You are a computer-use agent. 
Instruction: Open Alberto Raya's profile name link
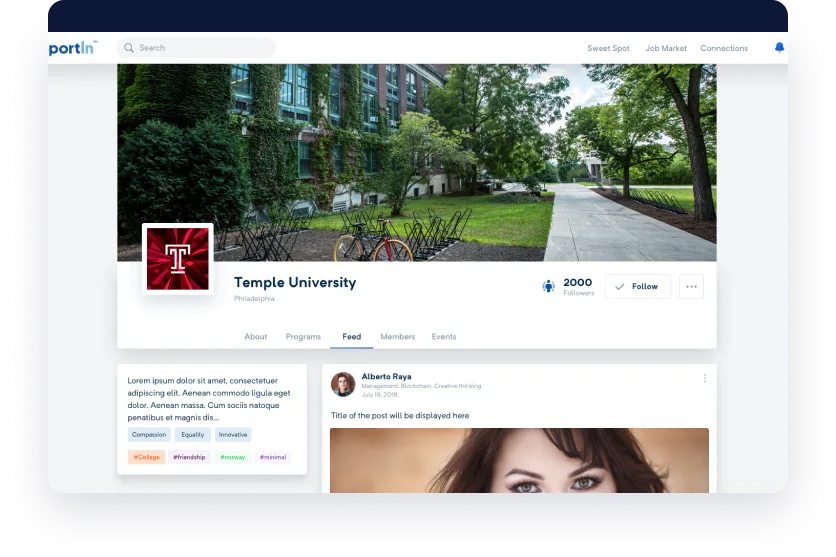point(387,376)
